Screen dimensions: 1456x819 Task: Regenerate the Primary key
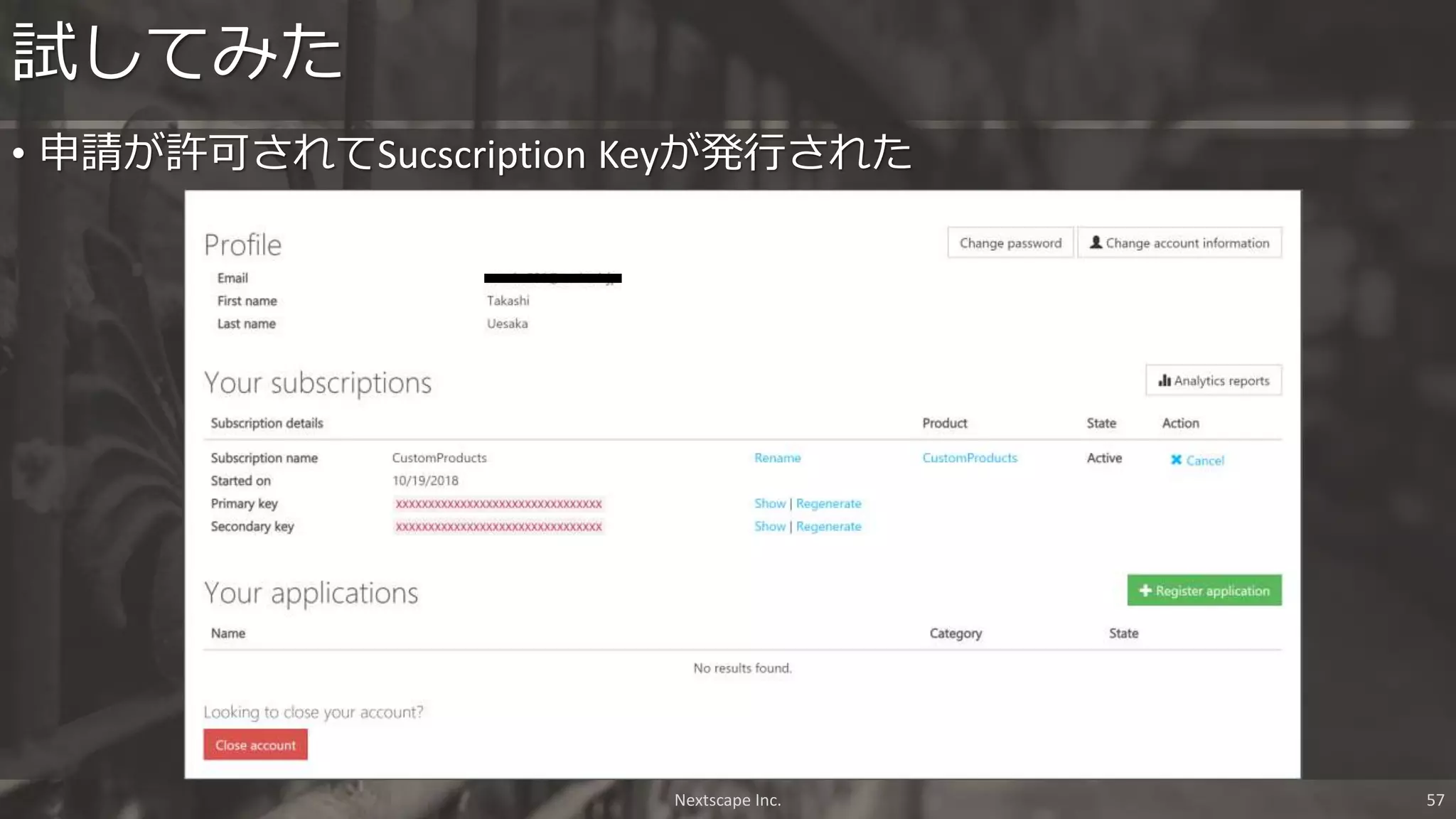[x=828, y=503]
